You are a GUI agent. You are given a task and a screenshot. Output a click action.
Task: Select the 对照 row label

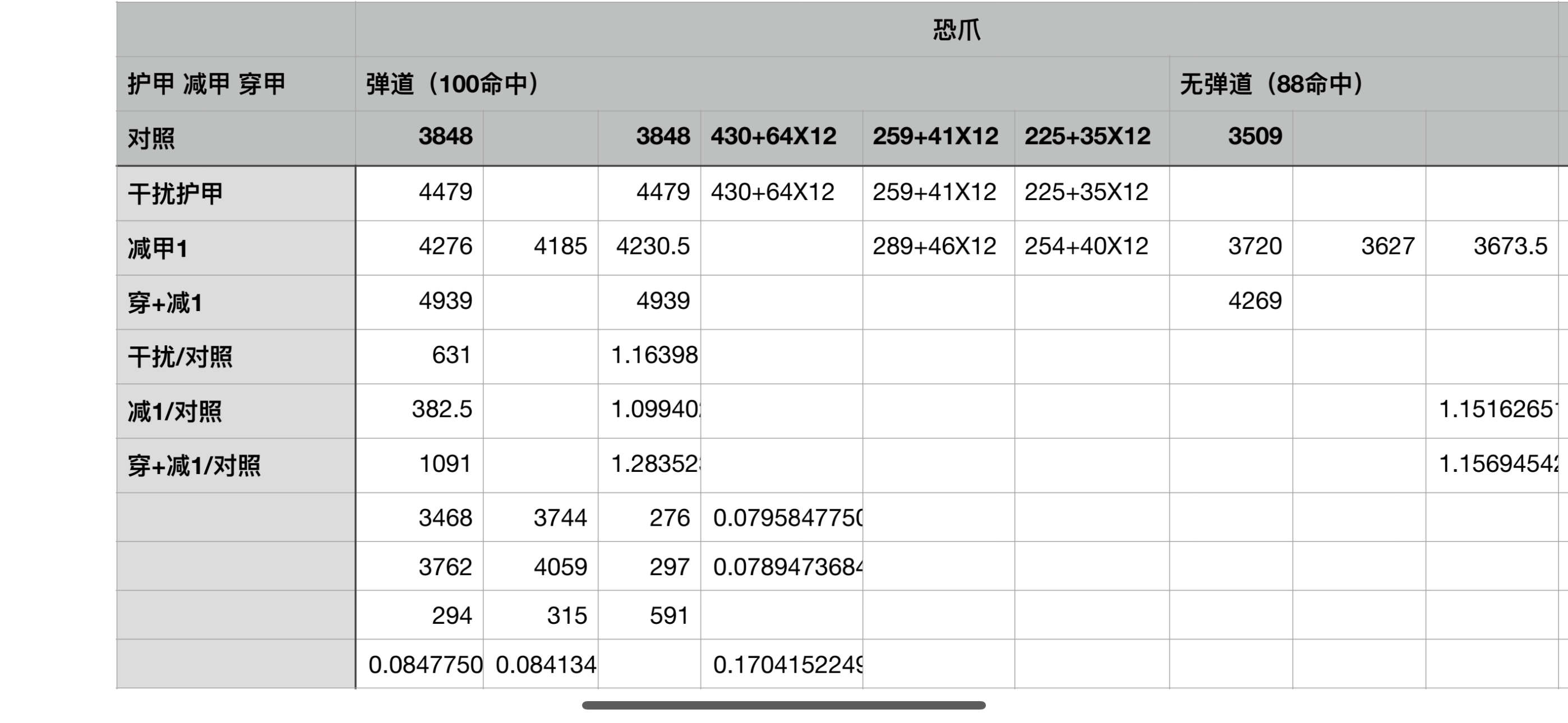pyautogui.click(x=151, y=138)
